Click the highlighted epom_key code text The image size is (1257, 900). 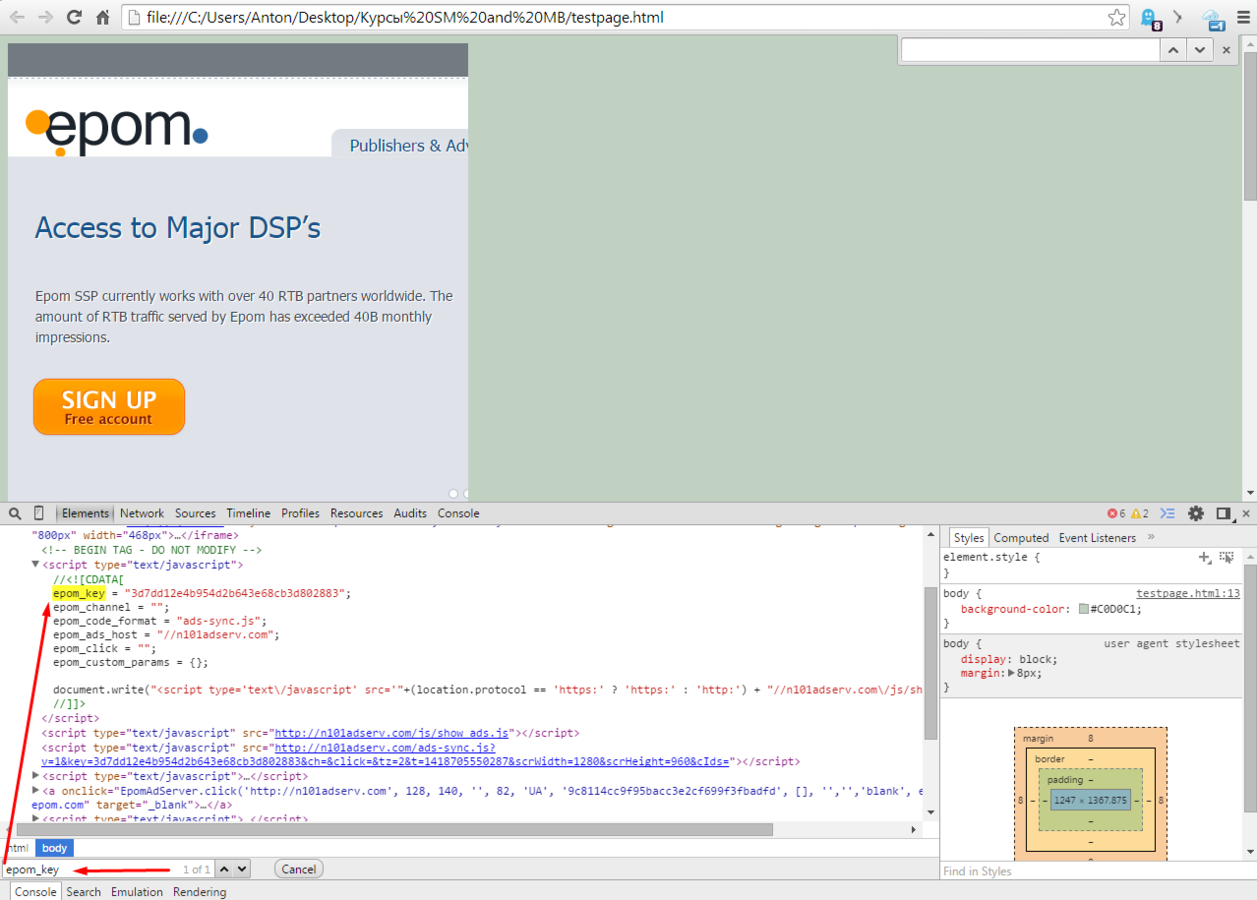click(79, 593)
